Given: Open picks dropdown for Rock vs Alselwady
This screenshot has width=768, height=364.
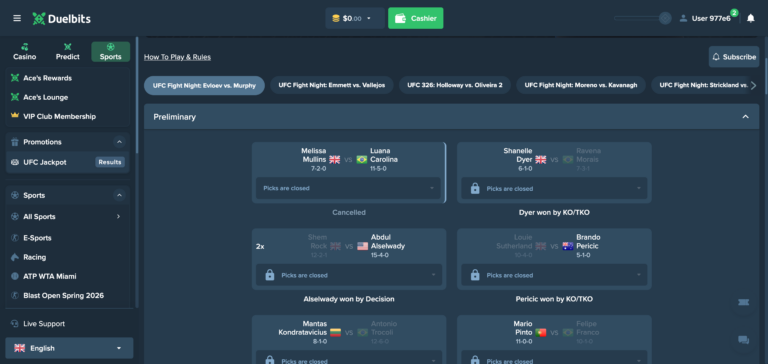Looking at the screenshot, I should coord(348,275).
